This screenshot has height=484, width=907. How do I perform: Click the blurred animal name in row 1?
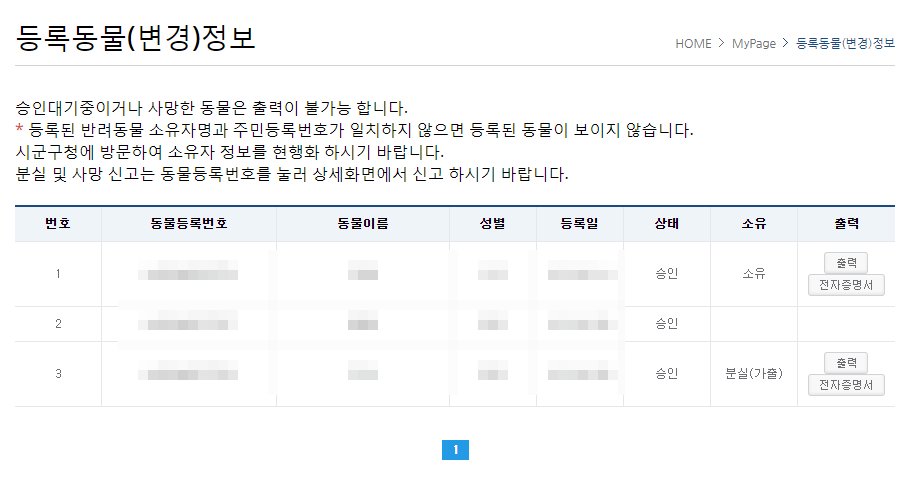point(363,271)
